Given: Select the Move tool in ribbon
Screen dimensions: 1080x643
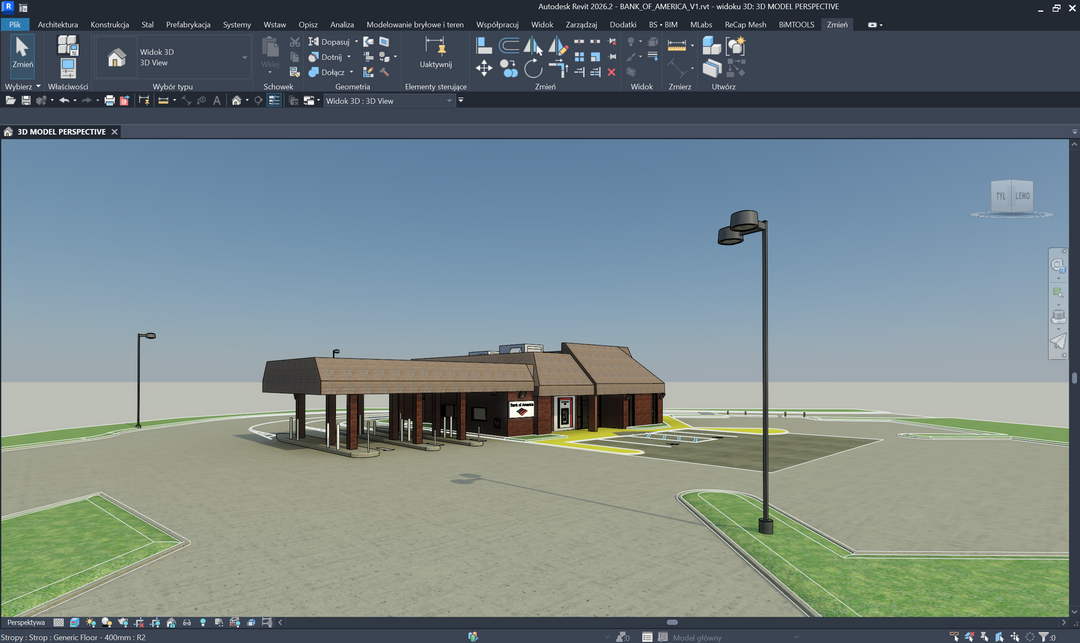Looking at the screenshot, I should (484, 68).
